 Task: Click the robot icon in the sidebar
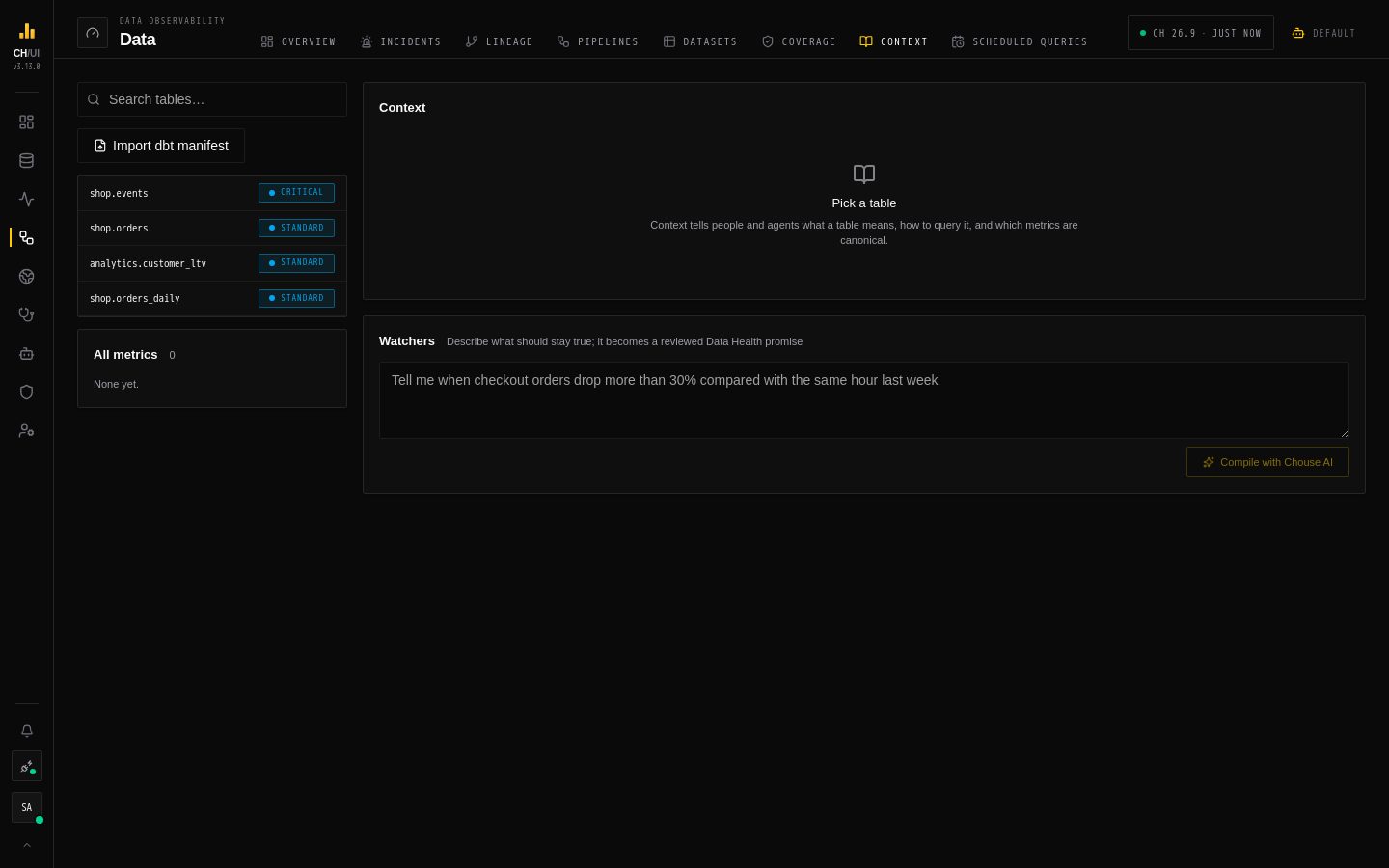26,354
